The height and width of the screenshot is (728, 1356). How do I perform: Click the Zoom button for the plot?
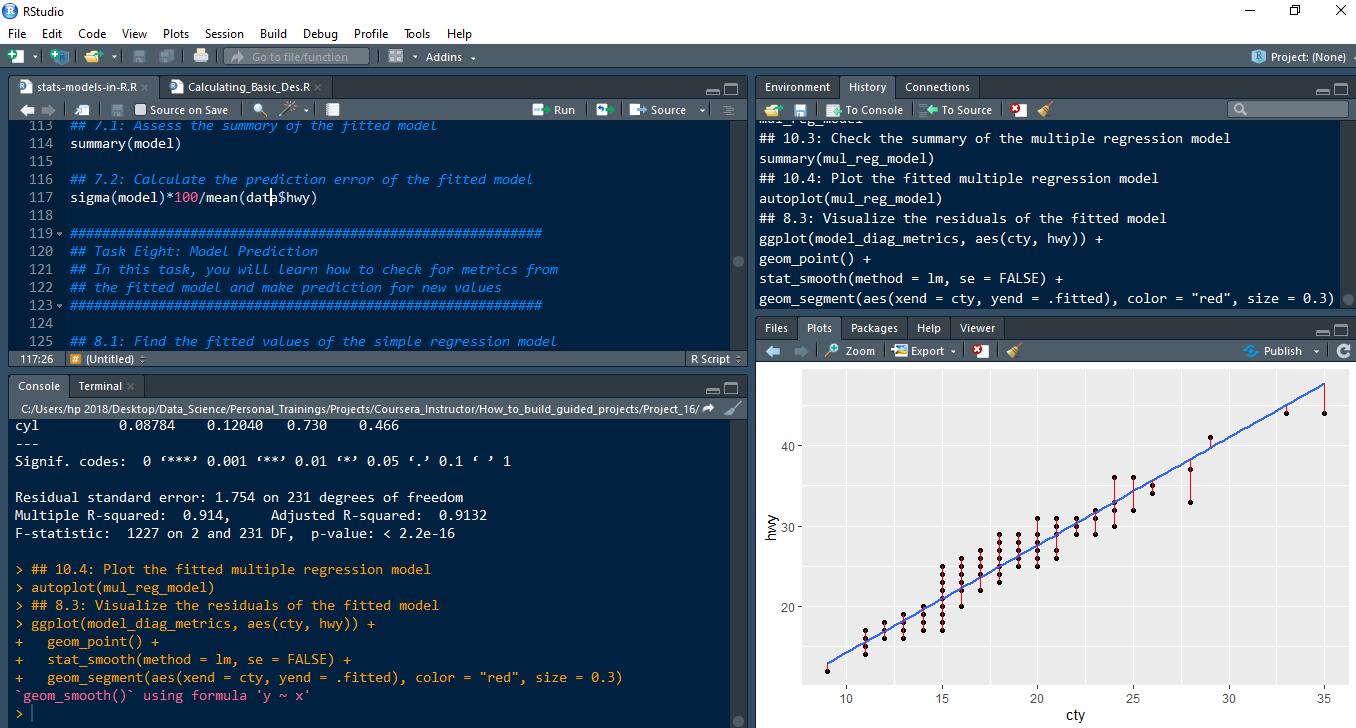tap(850, 351)
